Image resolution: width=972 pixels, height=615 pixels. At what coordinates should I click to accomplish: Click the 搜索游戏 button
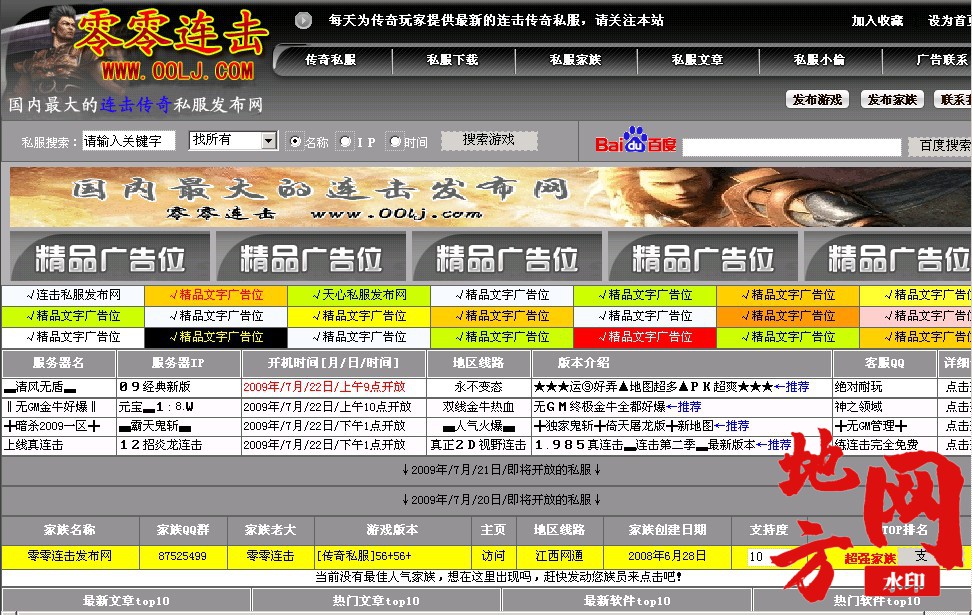(x=488, y=140)
